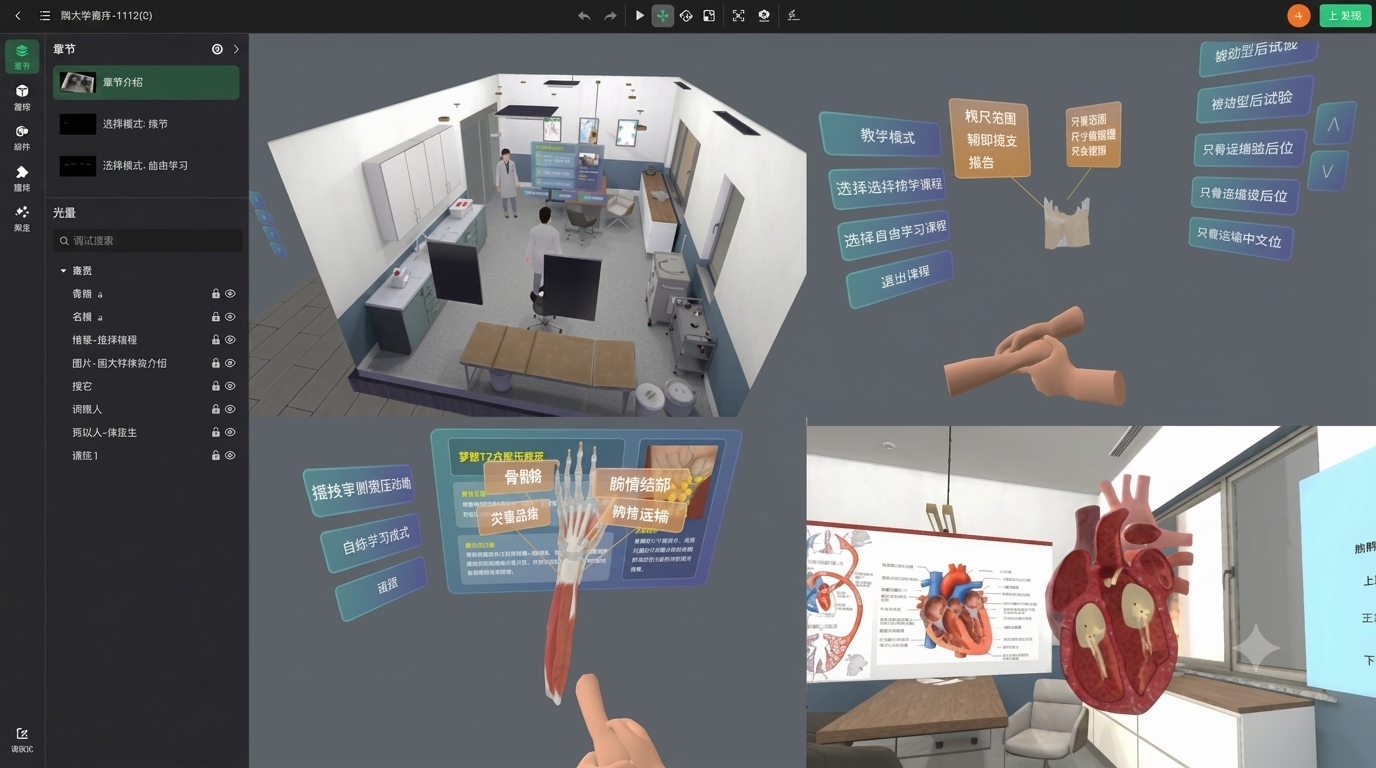The height and width of the screenshot is (768, 1376).
Task: Click the redo arrow in the top toolbar
Action: 610,16
